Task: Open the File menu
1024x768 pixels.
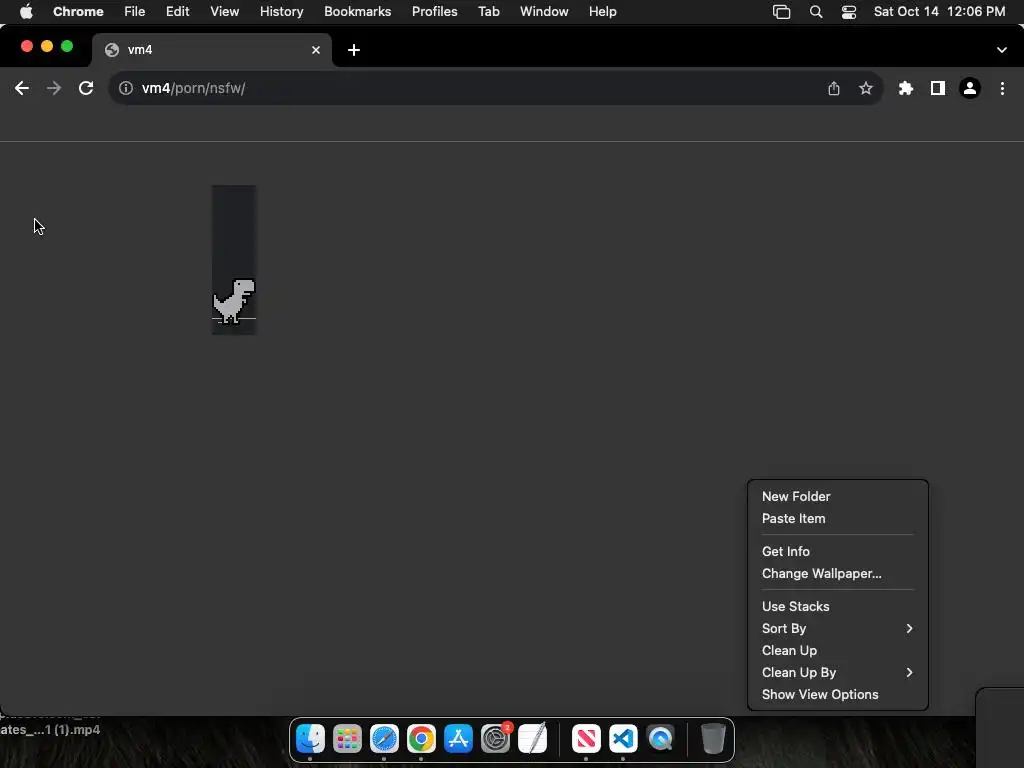Action: click(x=135, y=12)
